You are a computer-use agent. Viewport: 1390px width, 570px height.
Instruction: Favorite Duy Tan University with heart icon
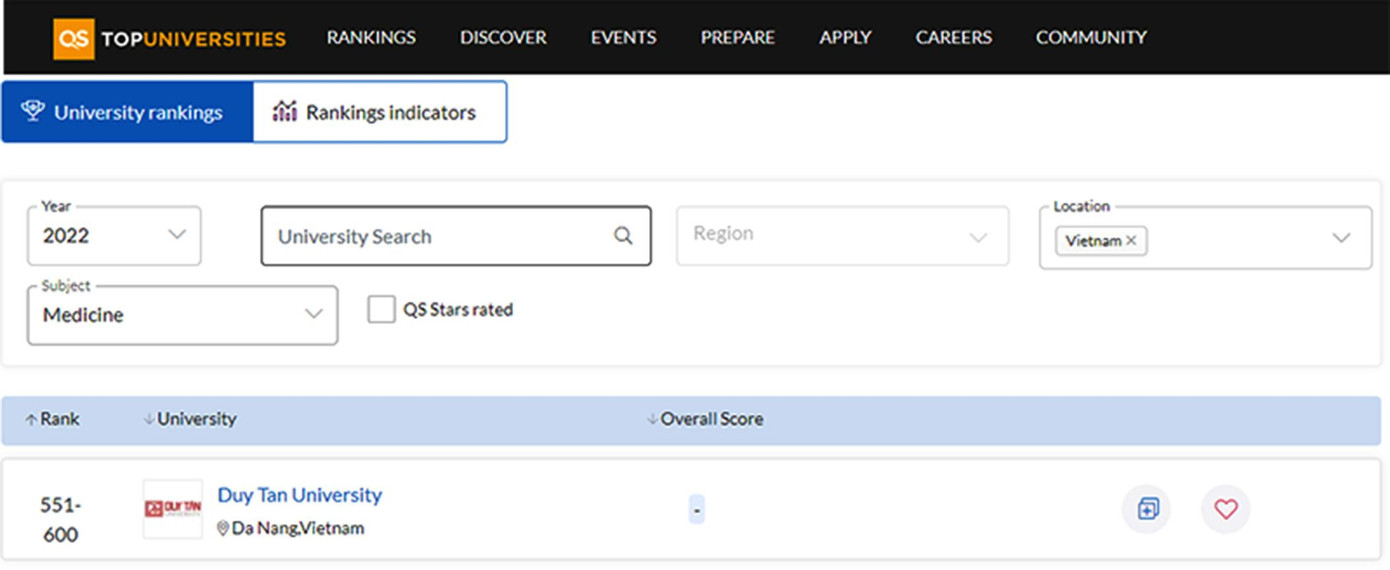pos(1225,509)
